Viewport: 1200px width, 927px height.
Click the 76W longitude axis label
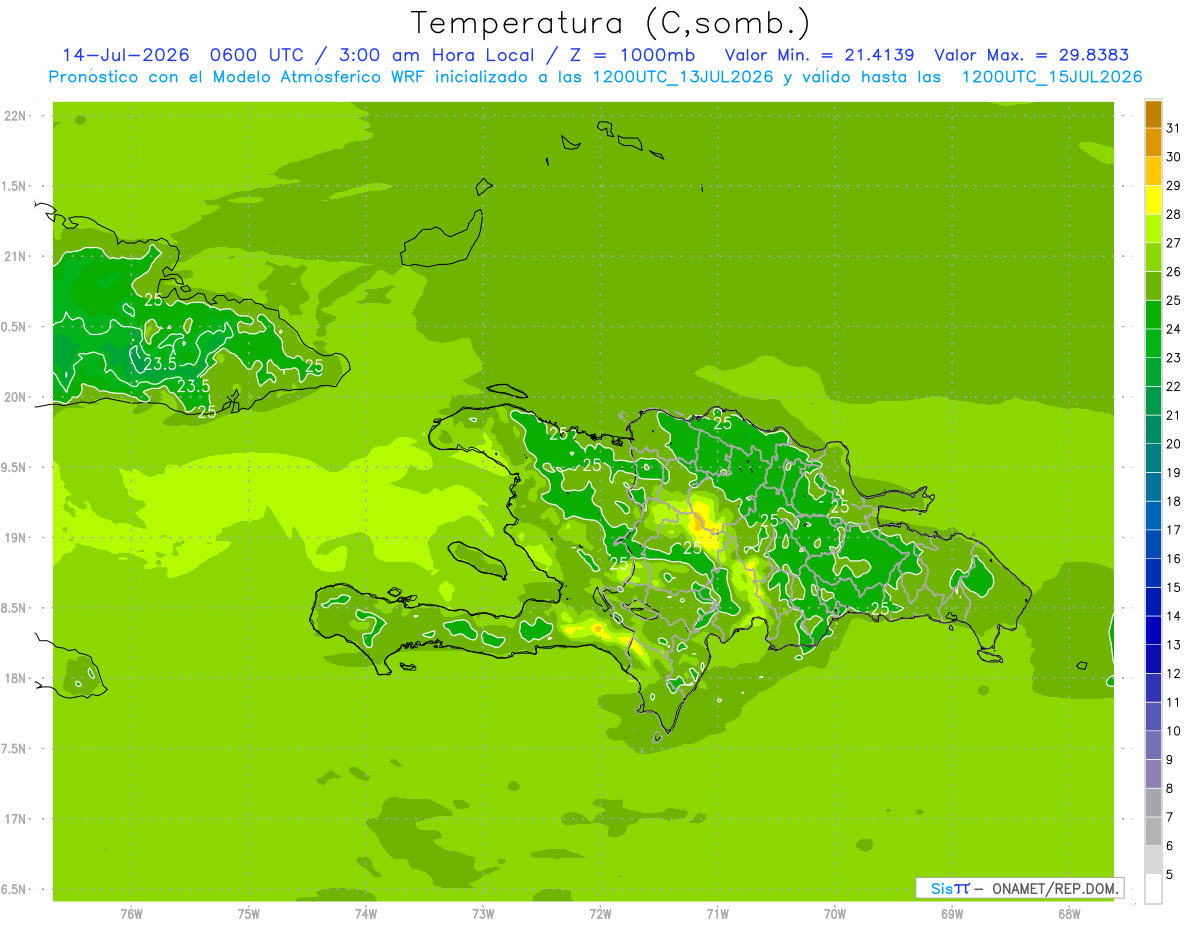(131, 913)
